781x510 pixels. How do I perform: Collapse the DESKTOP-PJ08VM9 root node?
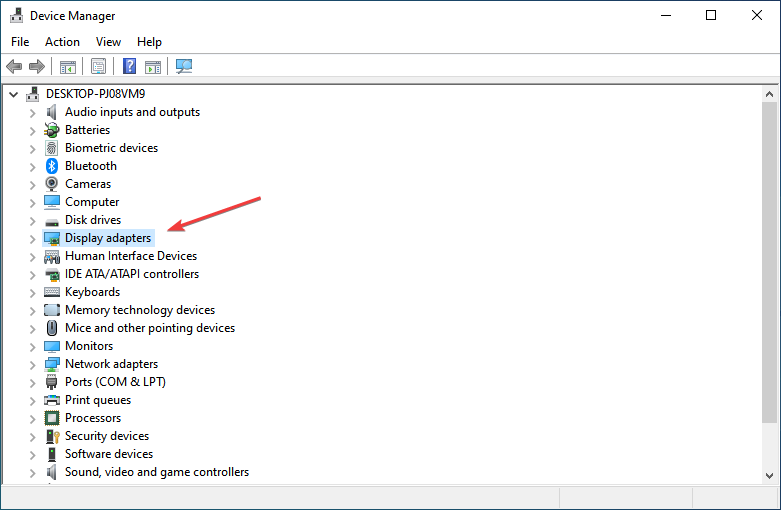[x=13, y=94]
